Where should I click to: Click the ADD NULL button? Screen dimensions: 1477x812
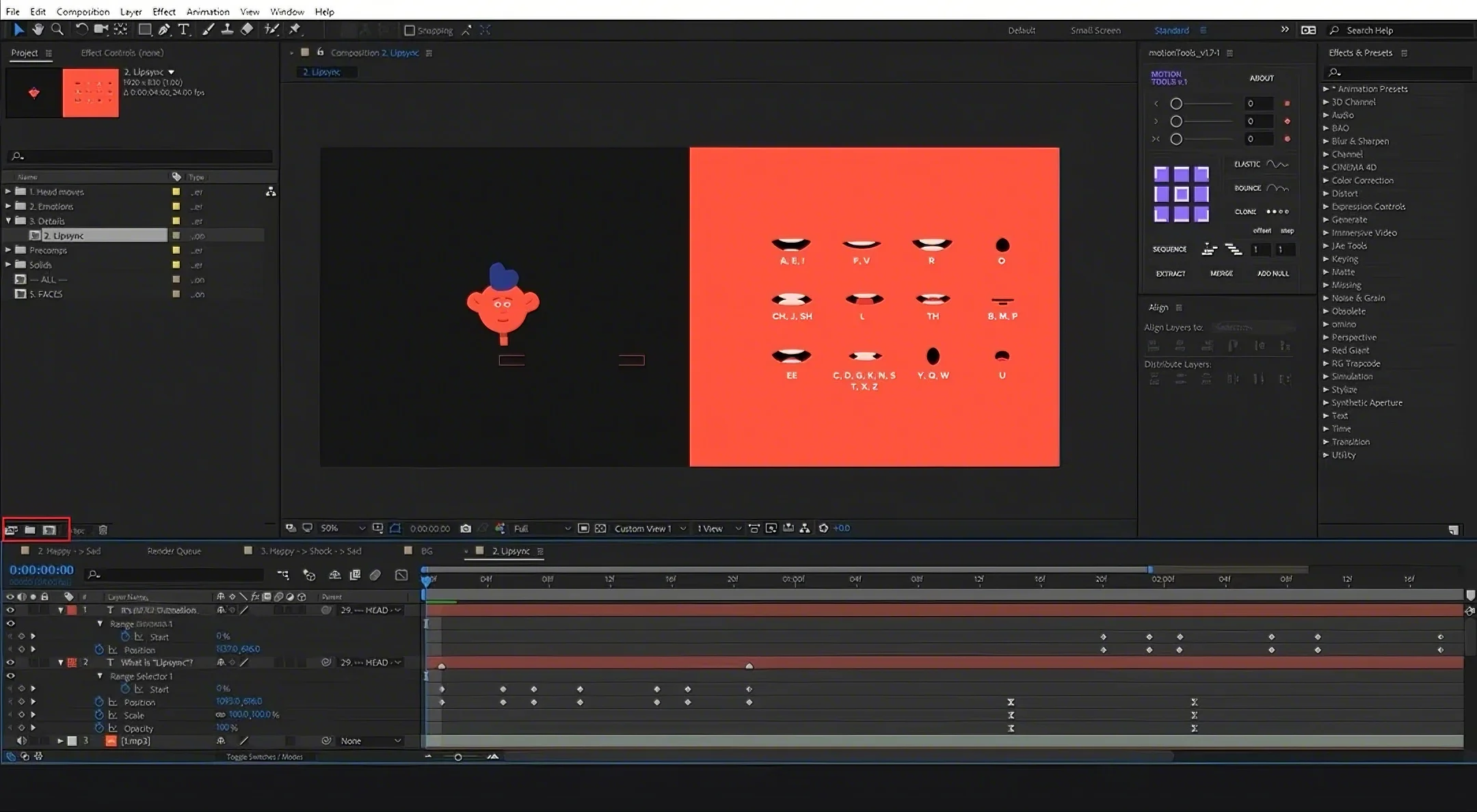point(1273,273)
